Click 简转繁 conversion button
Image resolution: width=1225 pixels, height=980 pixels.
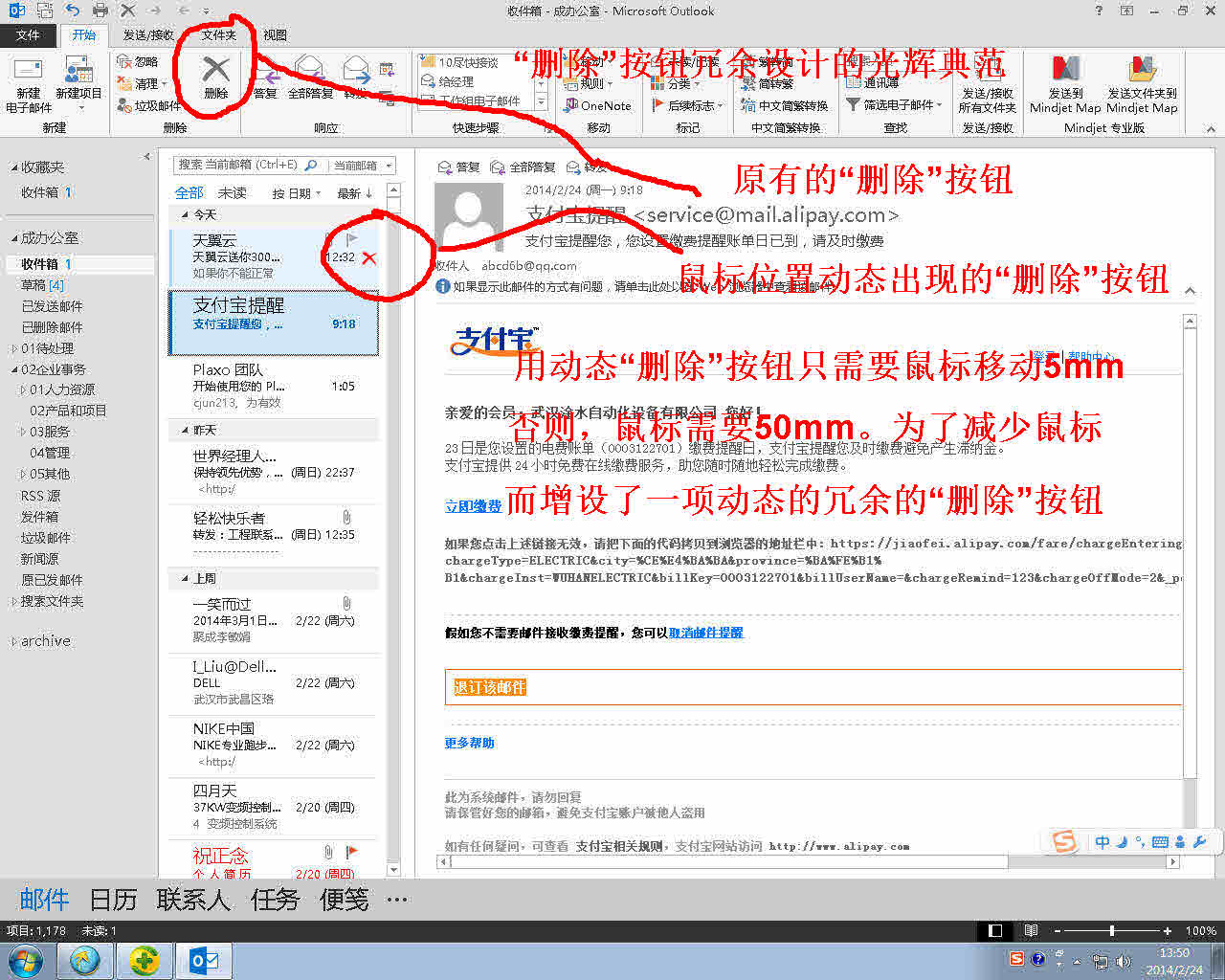tap(767, 83)
